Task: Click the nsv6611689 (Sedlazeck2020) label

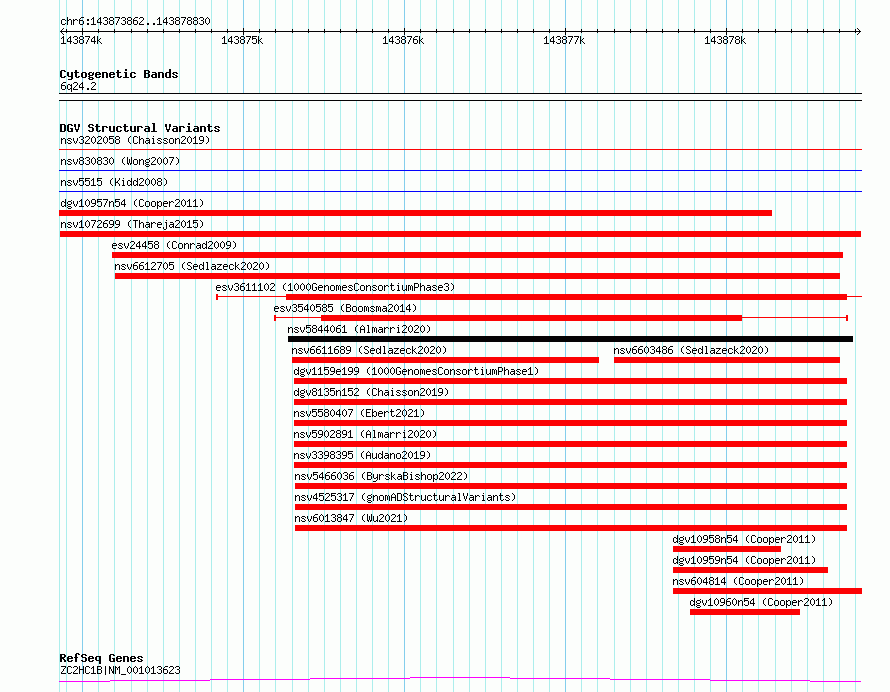Action: 369,350
